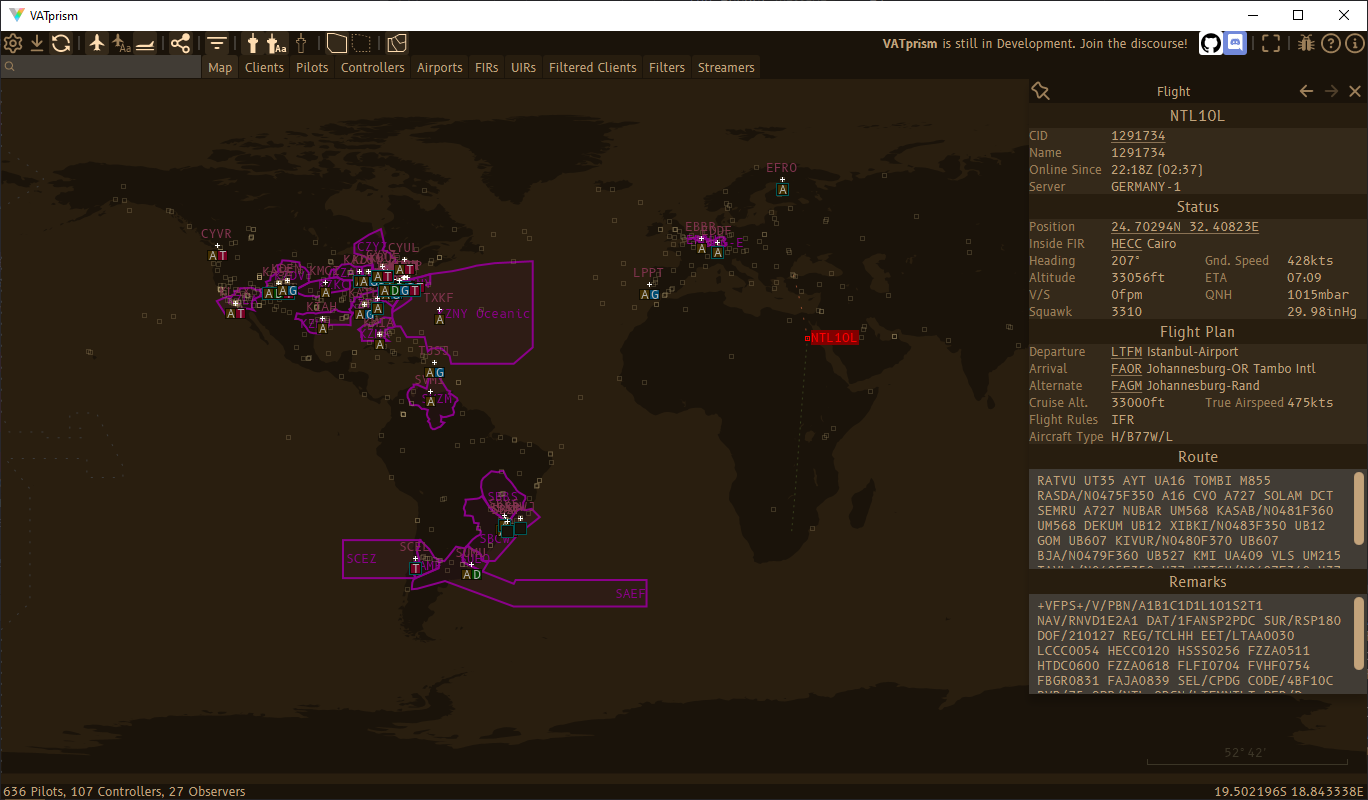Image resolution: width=1368 pixels, height=800 pixels.
Task: Open departure airport LTFM link
Action: point(1126,352)
